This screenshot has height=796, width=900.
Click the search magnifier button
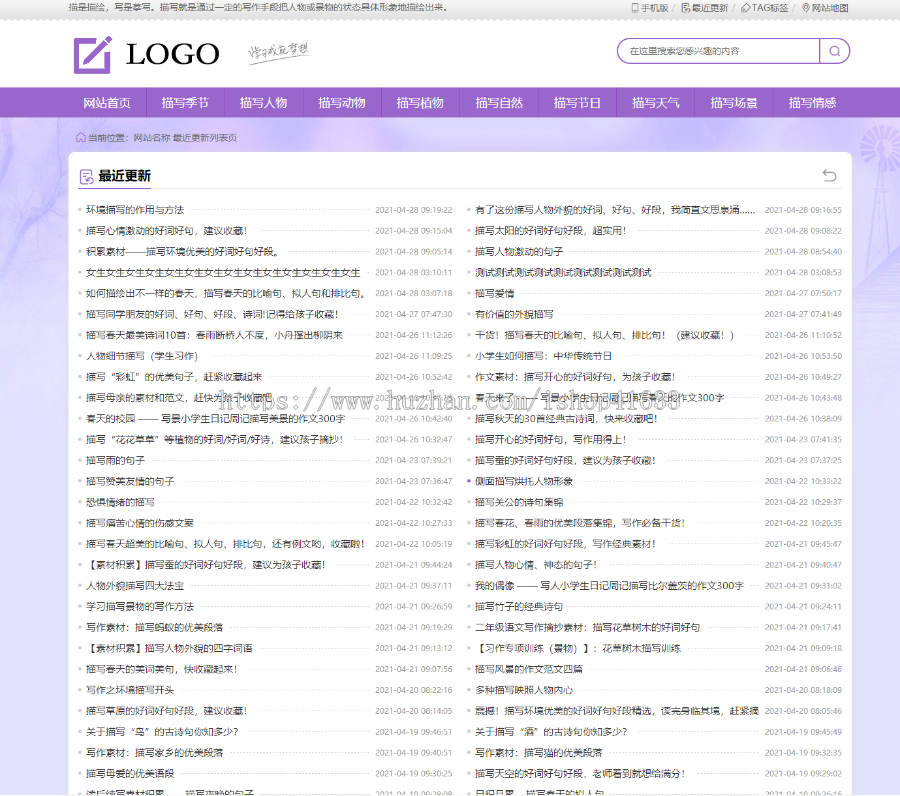pyautogui.click(x=835, y=51)
